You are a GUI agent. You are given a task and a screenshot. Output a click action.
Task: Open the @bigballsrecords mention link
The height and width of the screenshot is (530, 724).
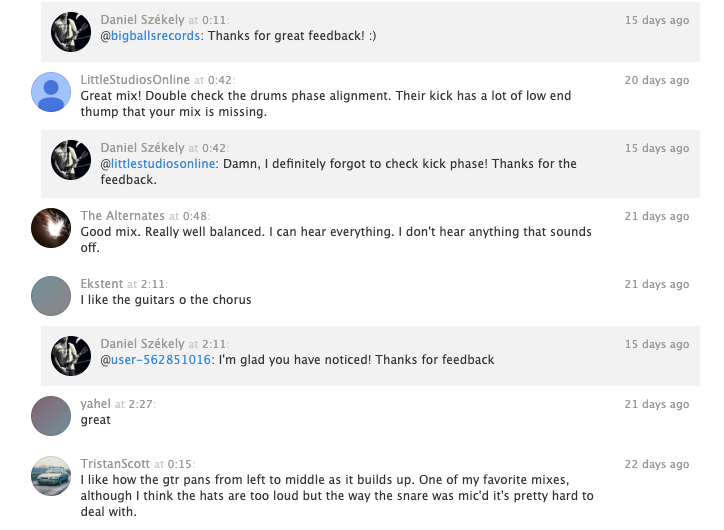coord(151,36)
